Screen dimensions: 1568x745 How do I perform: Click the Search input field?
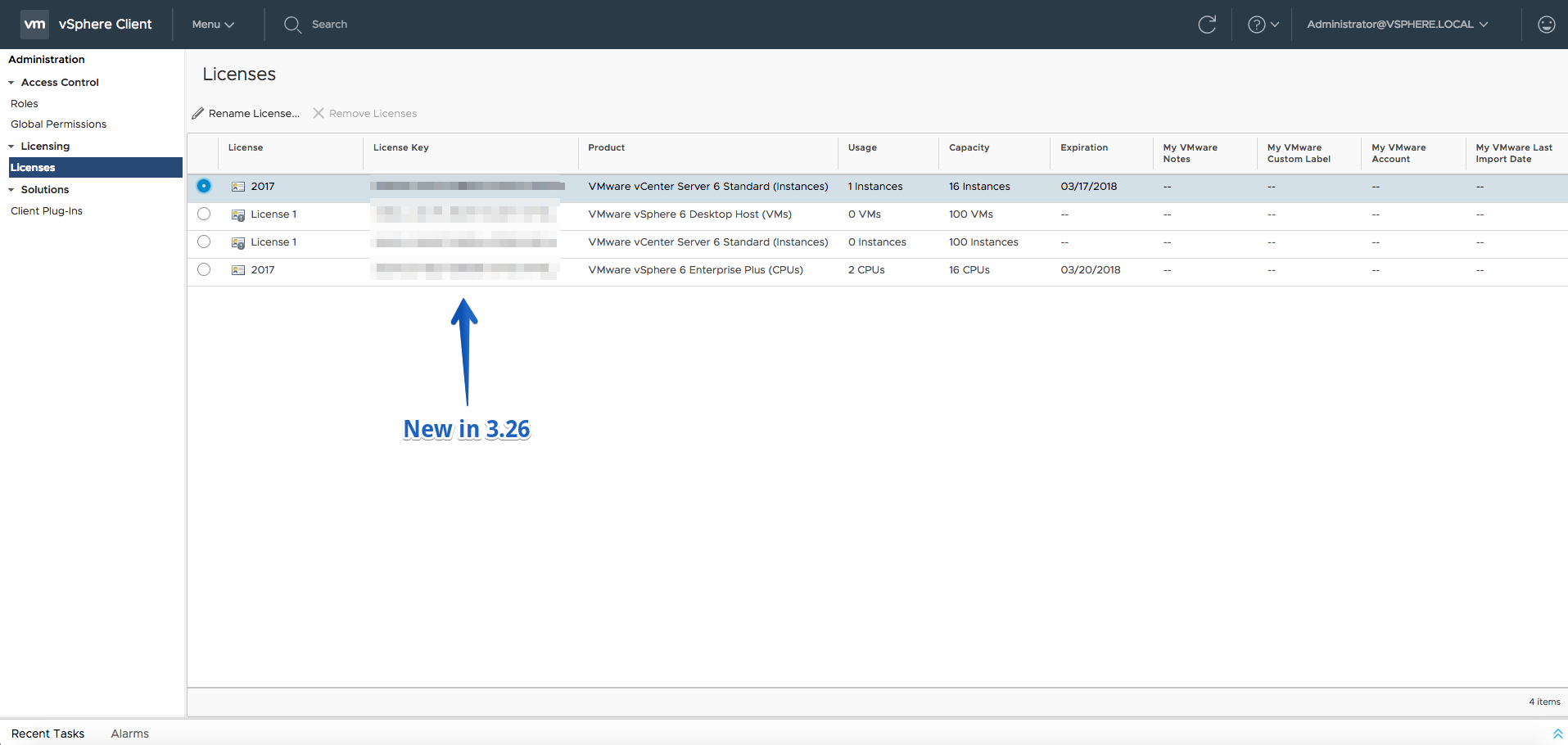(x=329, y=25)
